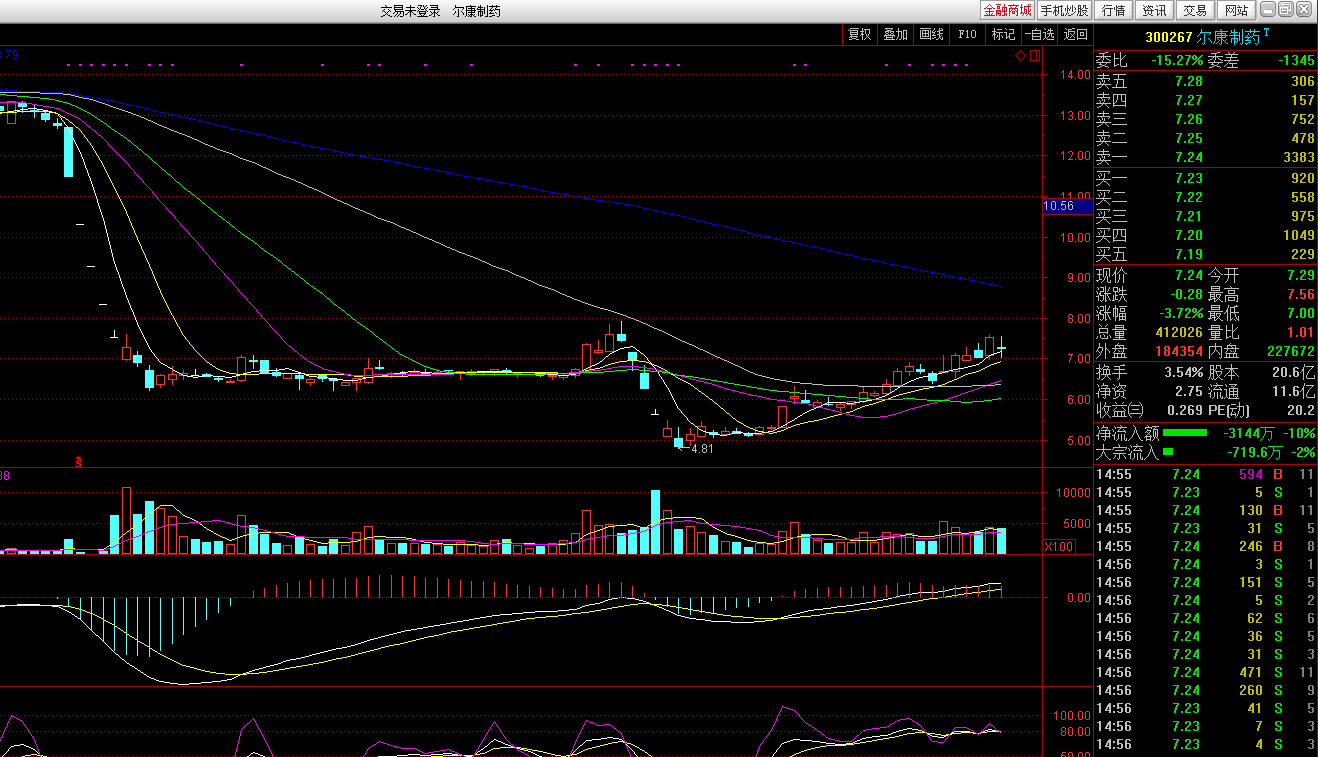1318x757 pixels.
Task: Click the 买四 7.20 order row
Action: [x=1206, y=235]
